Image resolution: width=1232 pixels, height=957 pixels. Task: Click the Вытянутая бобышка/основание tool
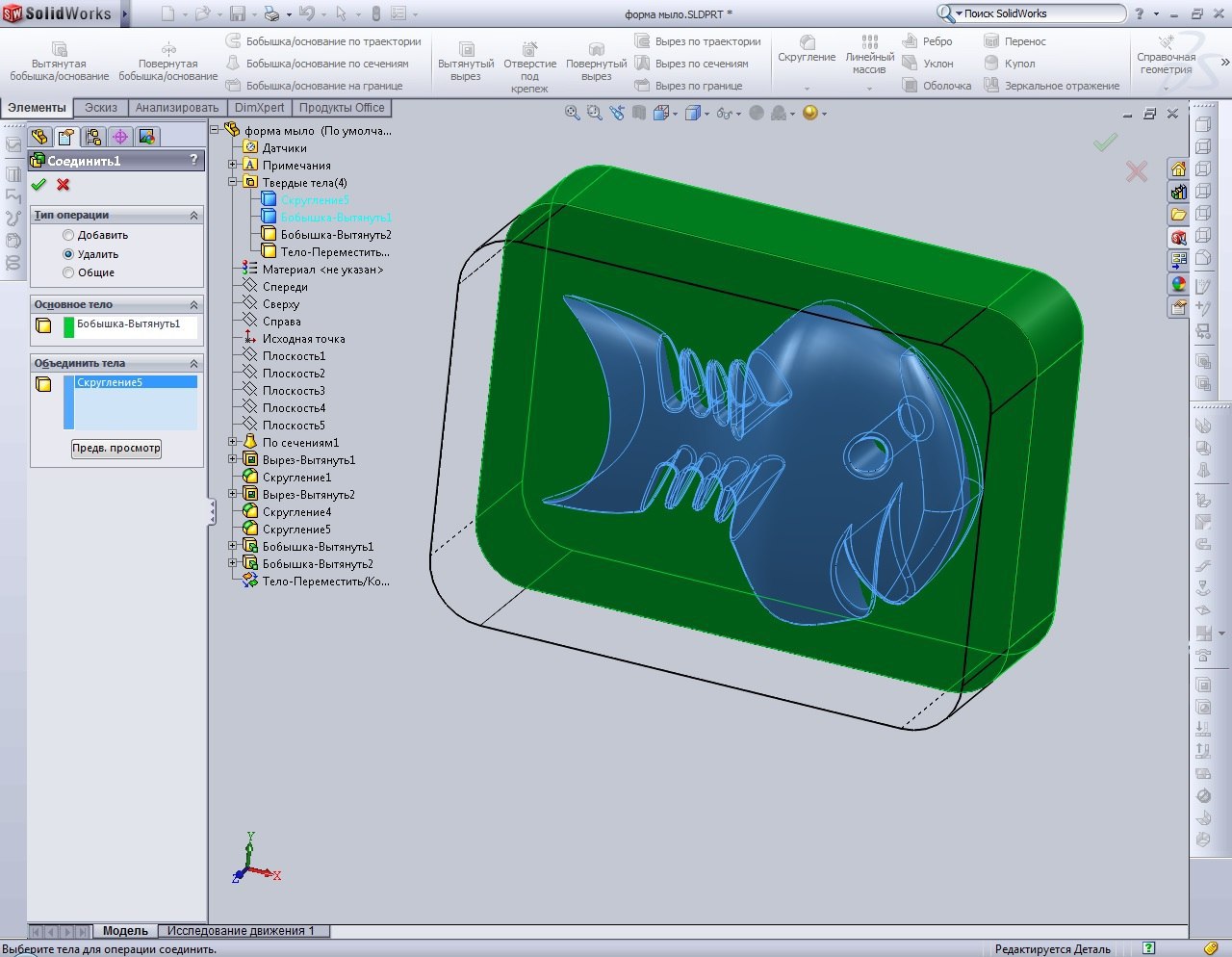point(60,62)
